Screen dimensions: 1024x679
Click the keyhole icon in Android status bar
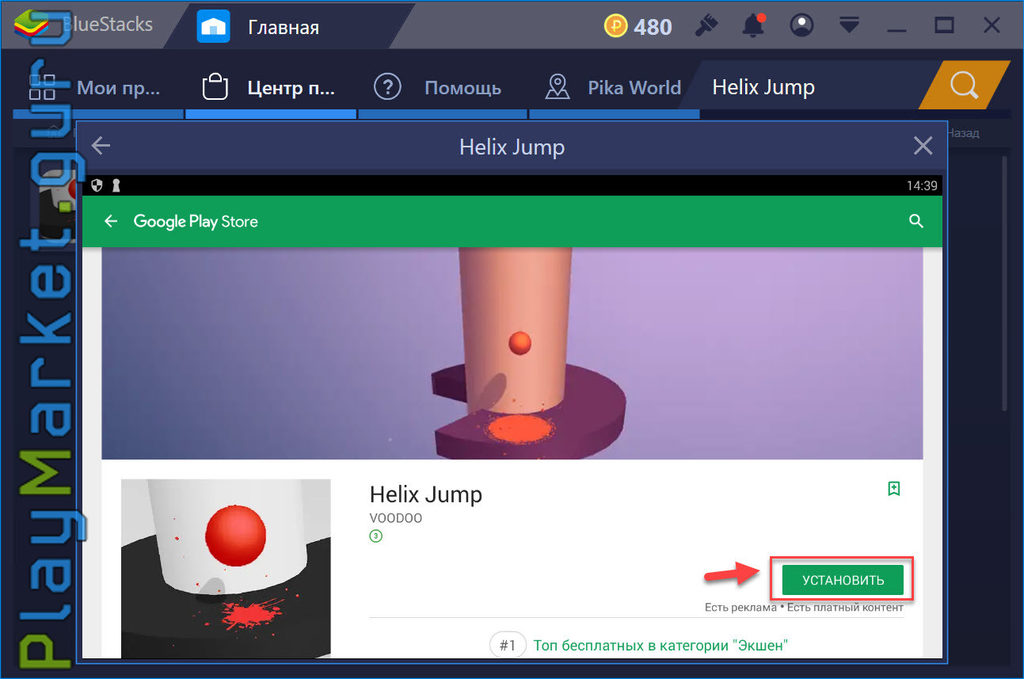tap(116, 185)
